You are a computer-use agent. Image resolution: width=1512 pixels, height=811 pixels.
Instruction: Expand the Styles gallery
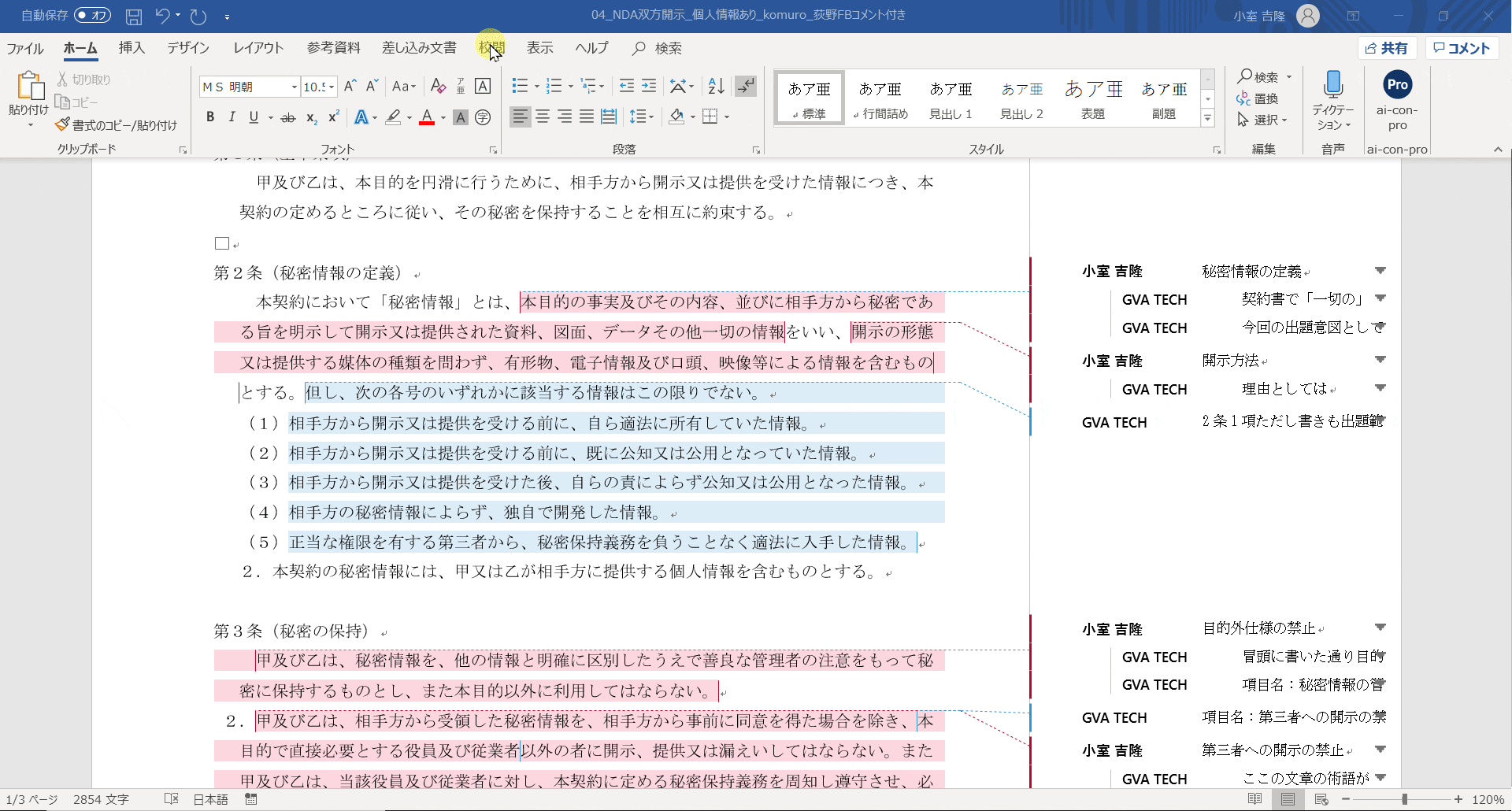1207,119
